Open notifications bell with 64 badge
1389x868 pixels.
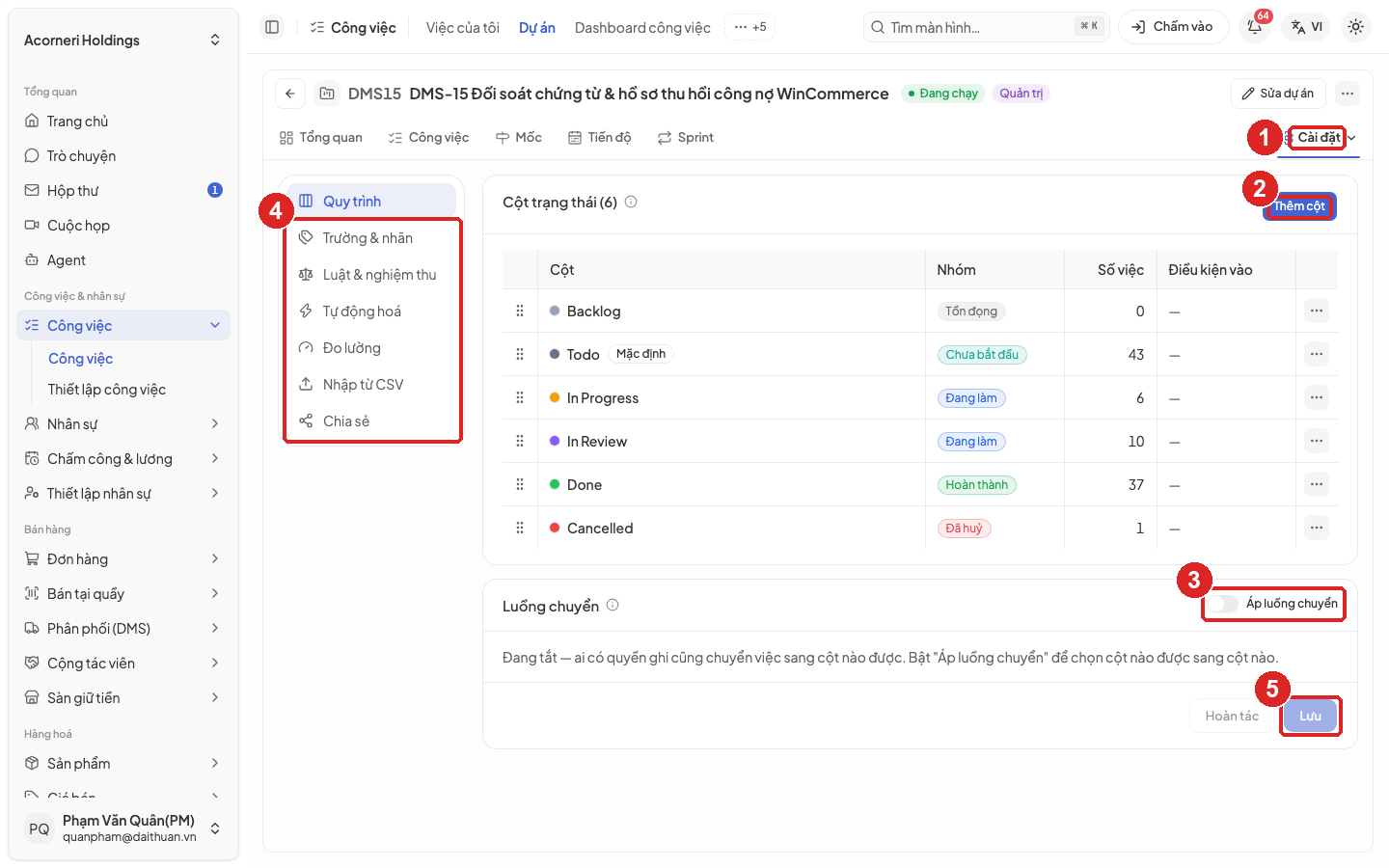(x=1255, y=27)
